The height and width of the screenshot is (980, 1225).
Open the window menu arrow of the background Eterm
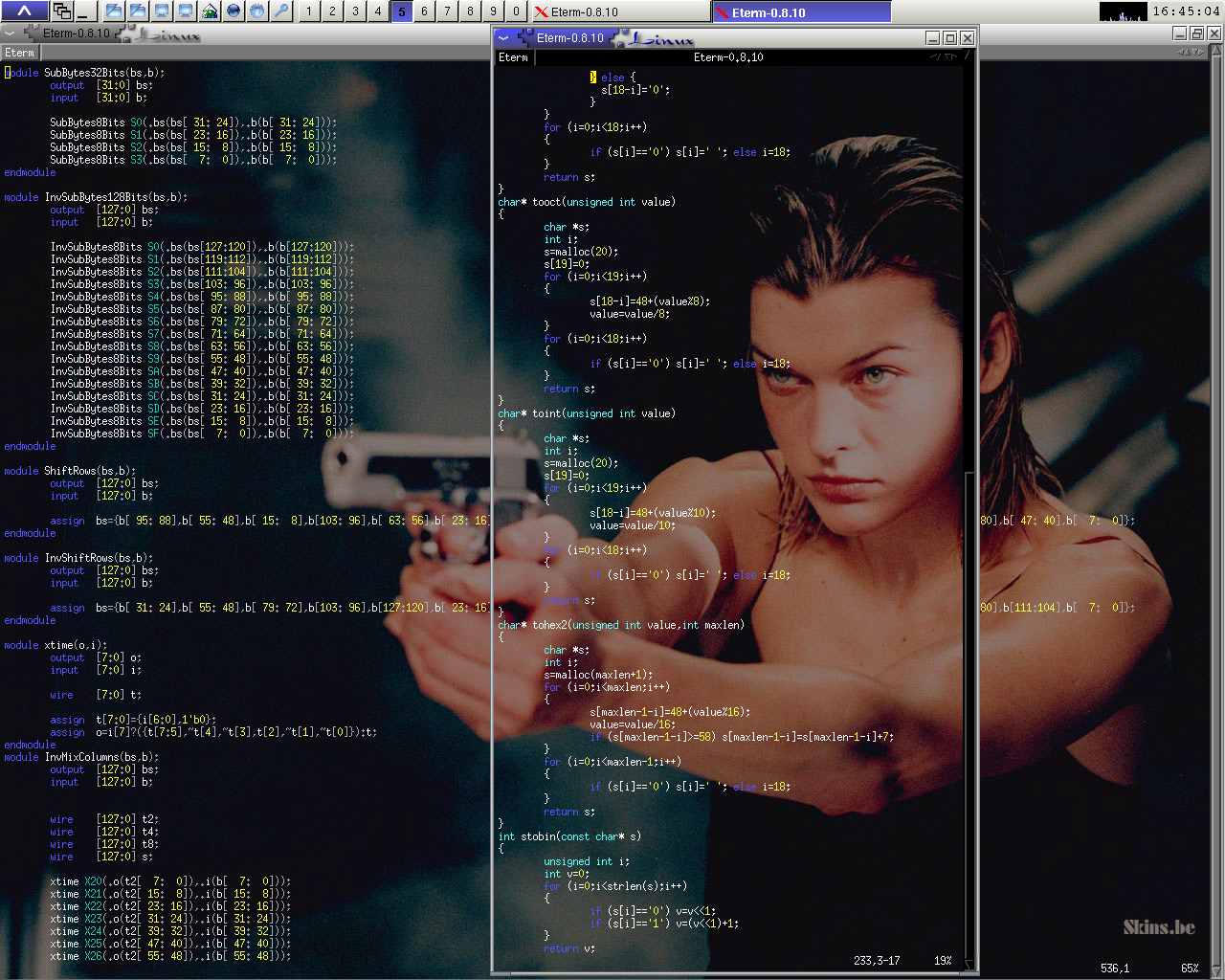tap(11, 33)
